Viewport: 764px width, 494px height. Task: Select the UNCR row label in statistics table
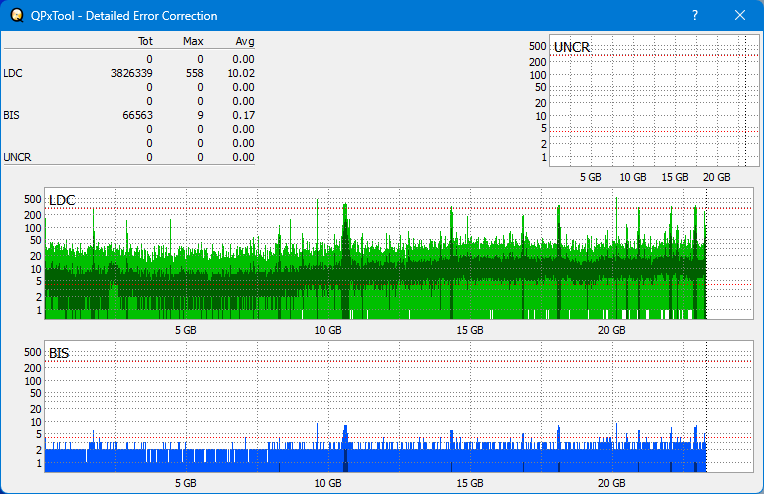(16, 157)
